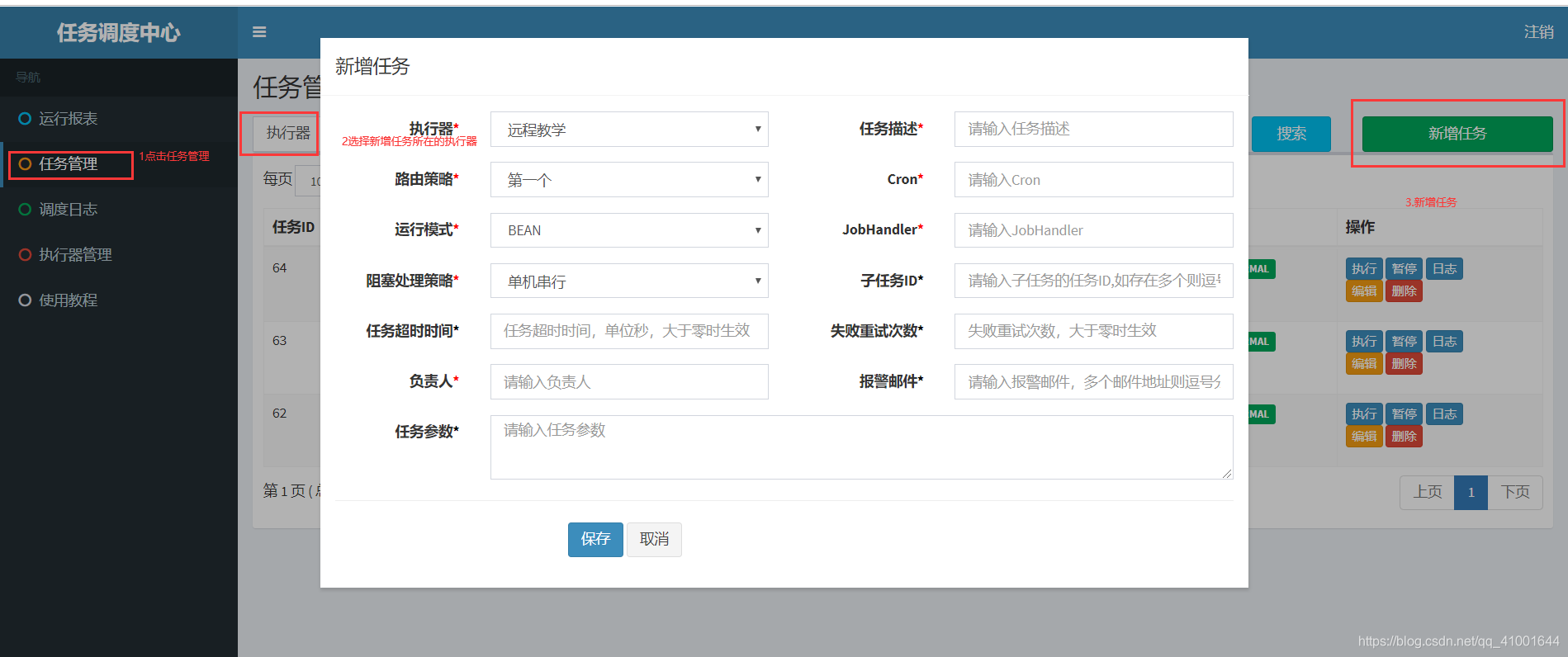Click 暂停 button for task 62

tap(1404, 414)
